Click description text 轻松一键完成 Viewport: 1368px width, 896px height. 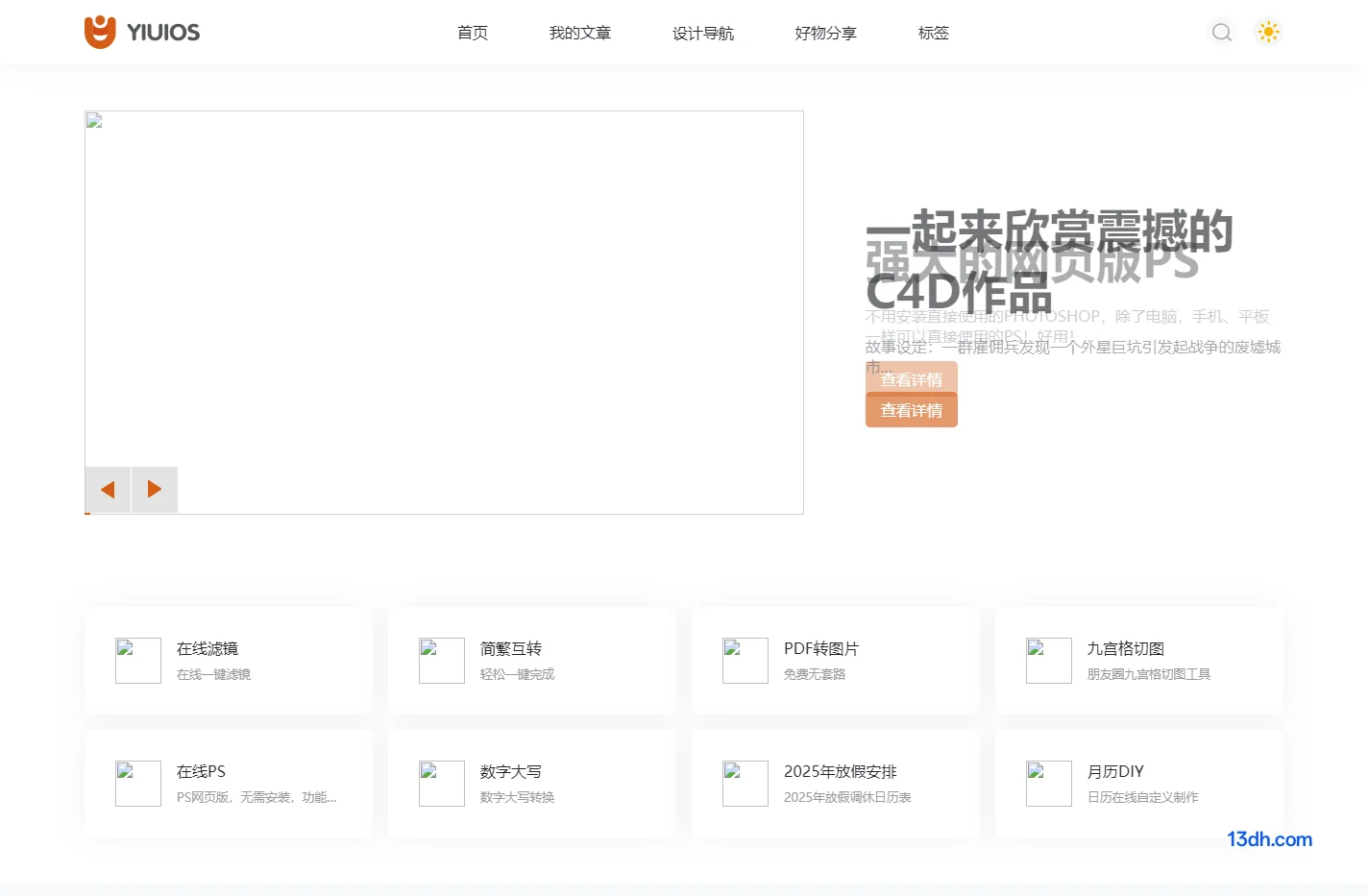tap(517, 675)
